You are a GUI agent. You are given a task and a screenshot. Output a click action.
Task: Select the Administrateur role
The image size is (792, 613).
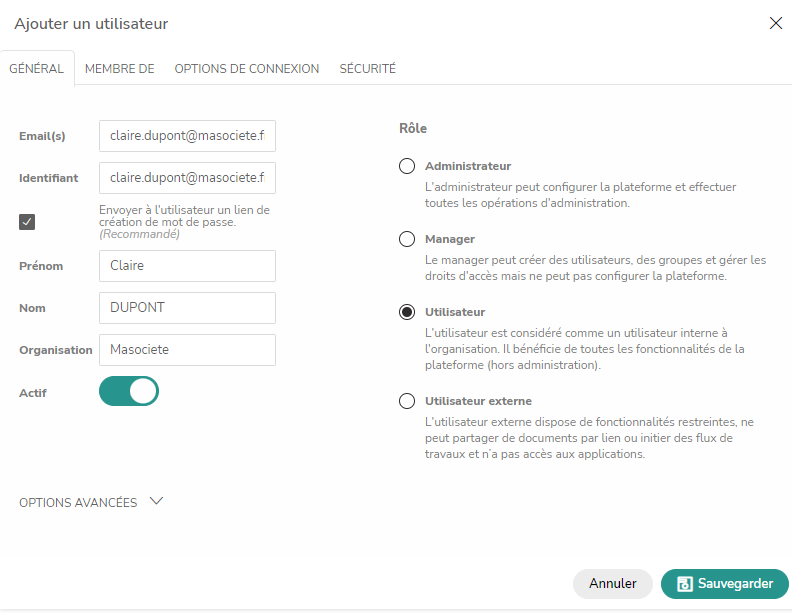tap(407, 166)
